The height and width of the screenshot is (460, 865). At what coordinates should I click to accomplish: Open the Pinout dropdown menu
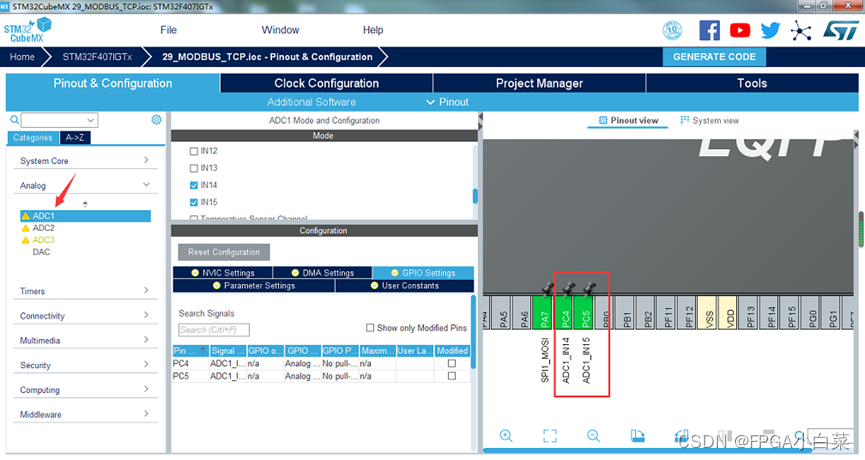(x=447, y=102)
